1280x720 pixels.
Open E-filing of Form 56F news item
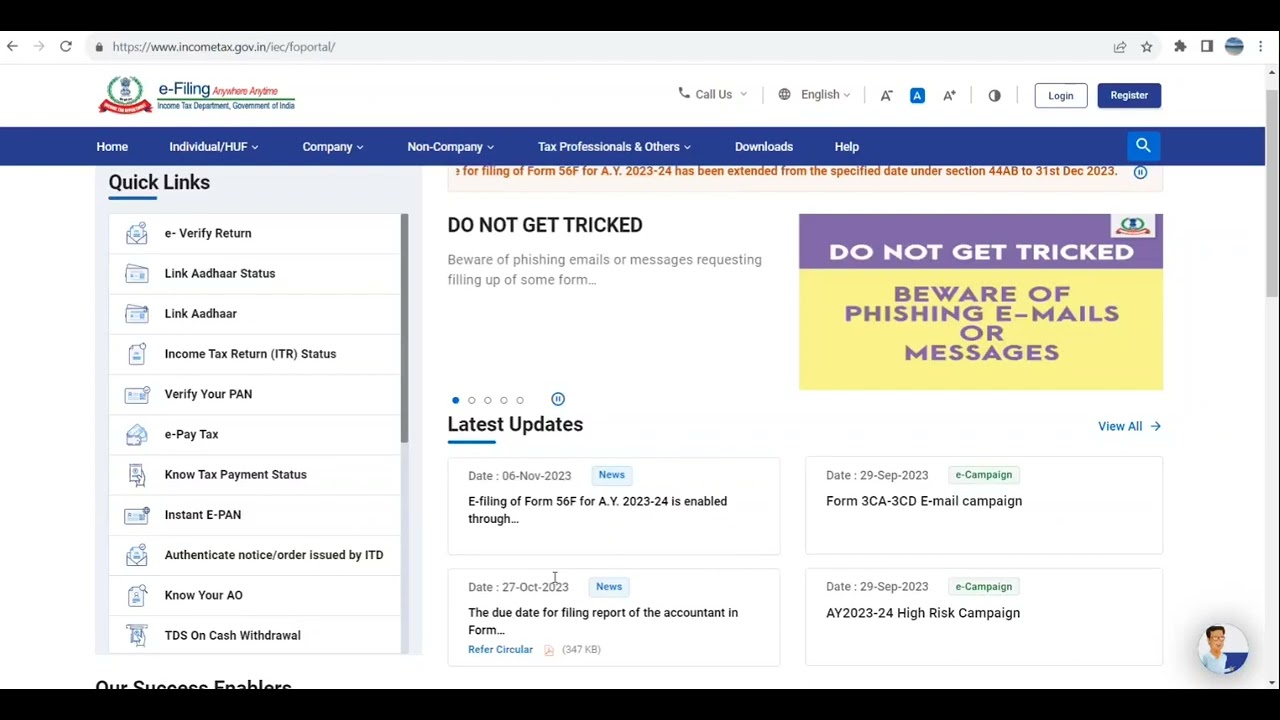tap(613, 506)
